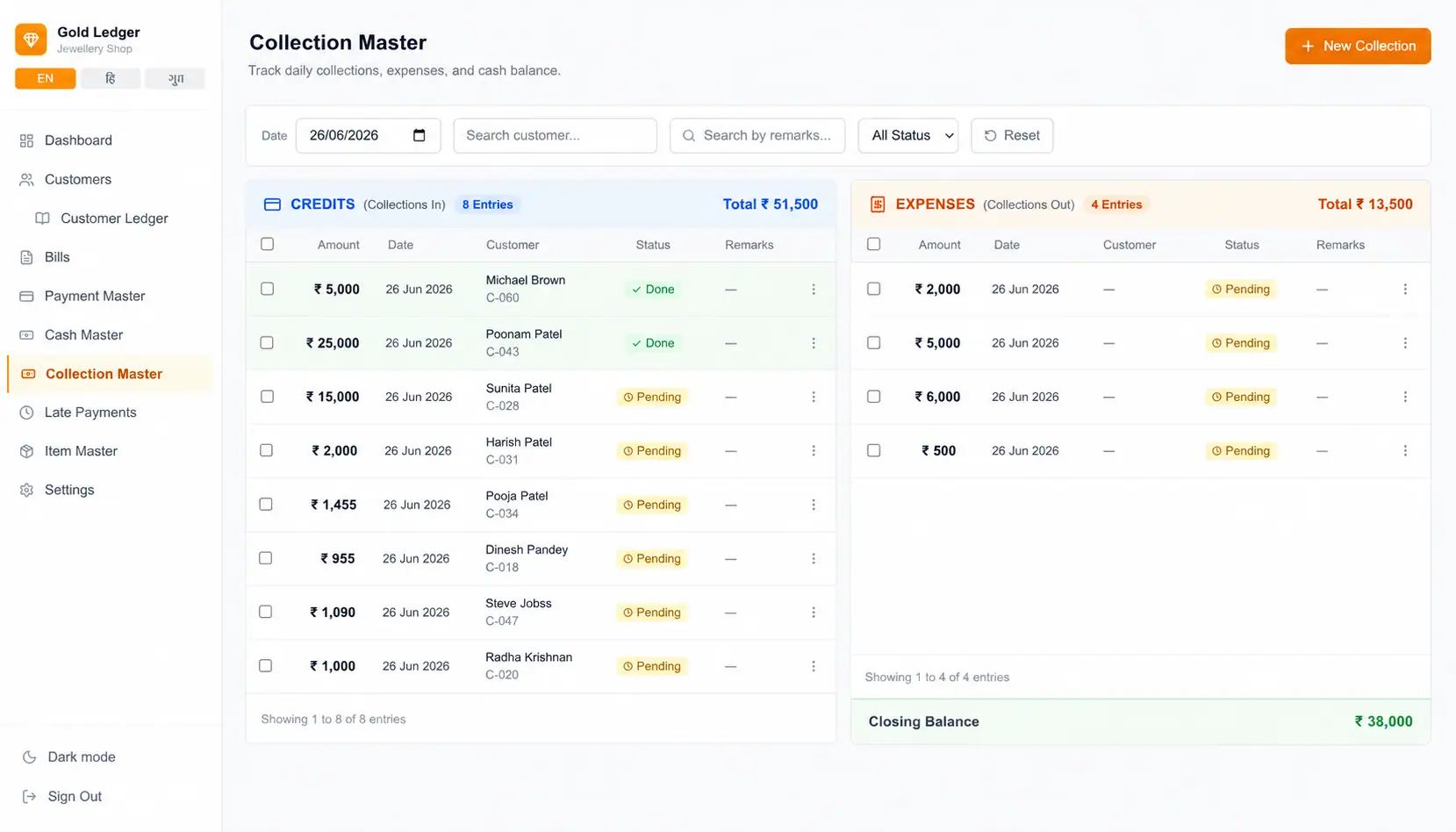Viewport: 1456px width, 832px height.
Task: Click the Gold Ledger diamond logo icon
Action: click(x=31, y=39)
